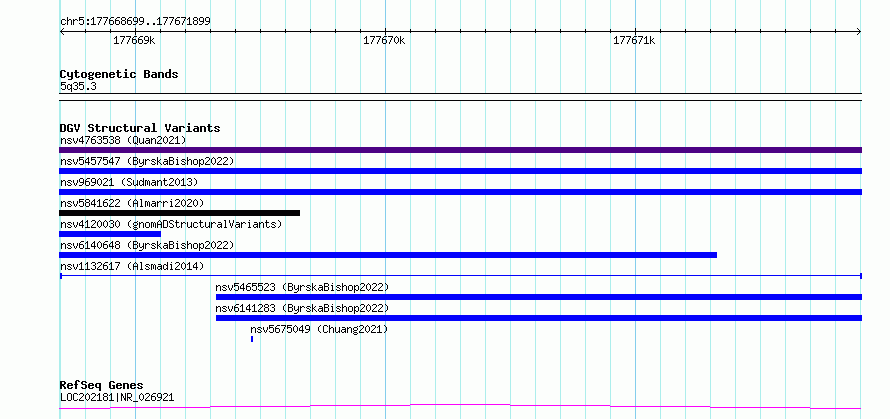Open variant nsv6140648 (ByrskaBishop2022) label

(147, 245)
